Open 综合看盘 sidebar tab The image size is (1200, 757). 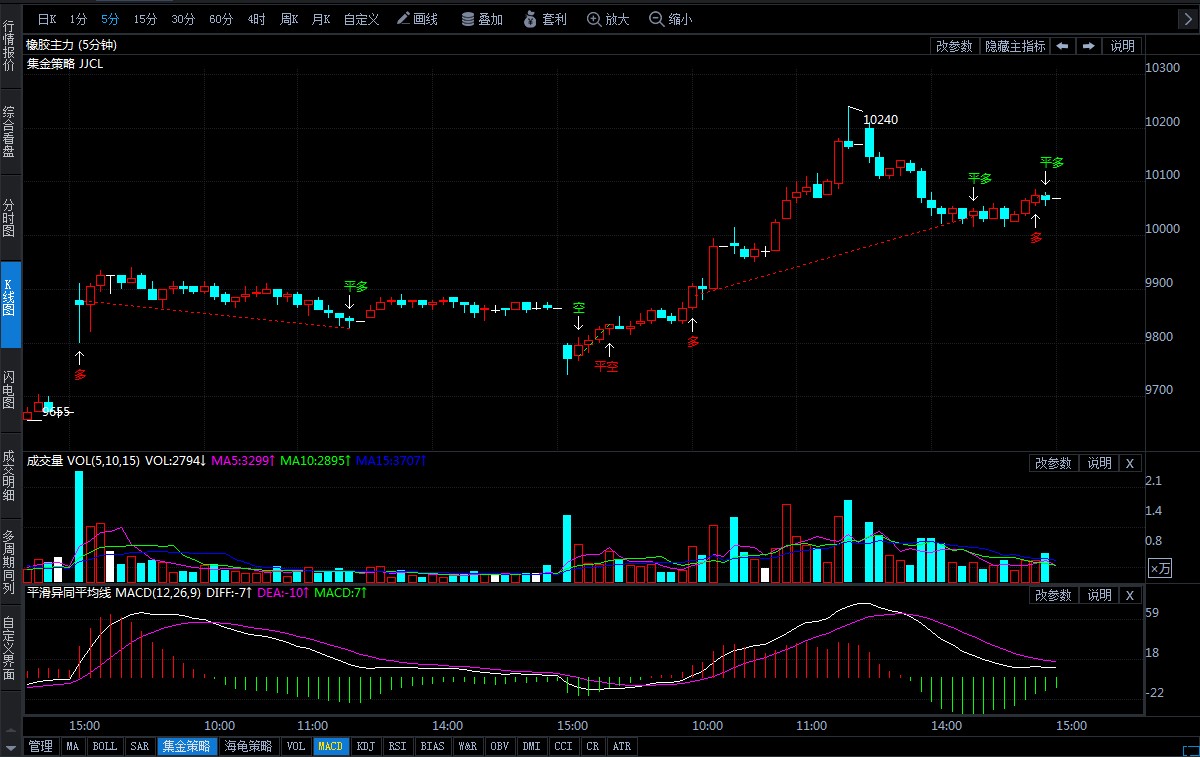[x=10, y=131]
